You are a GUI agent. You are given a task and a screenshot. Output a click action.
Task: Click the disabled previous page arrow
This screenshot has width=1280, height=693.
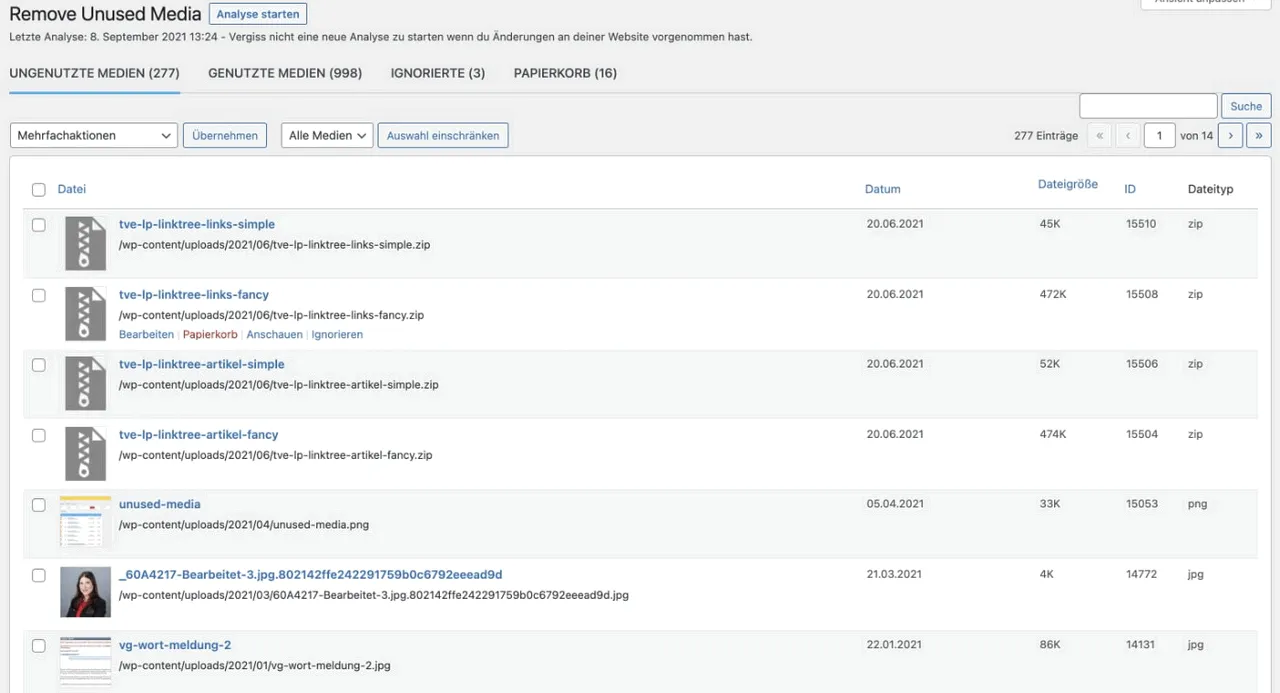point(1128,135)
